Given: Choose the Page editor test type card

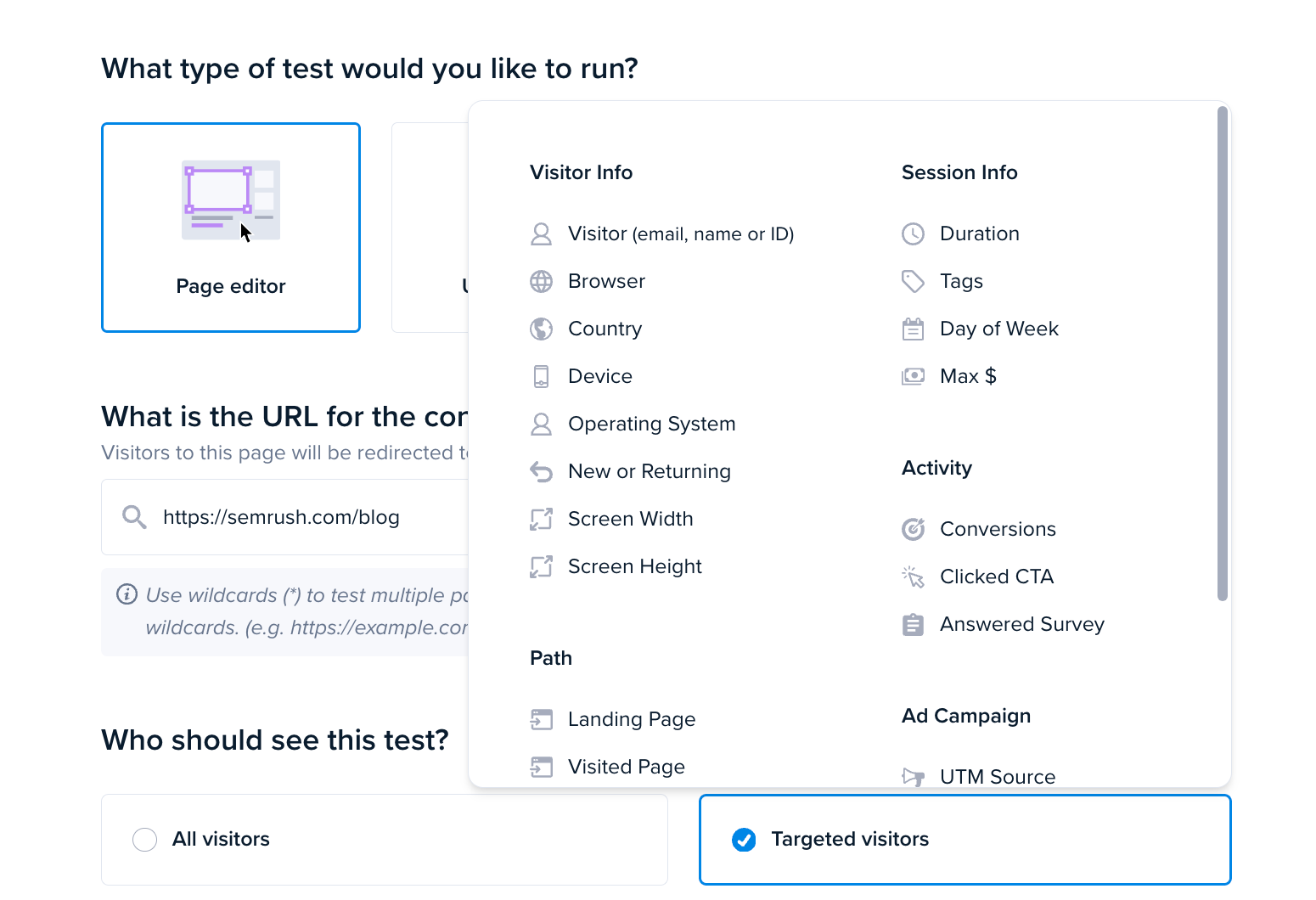Looking at the screenshot, I should point(231,228).
